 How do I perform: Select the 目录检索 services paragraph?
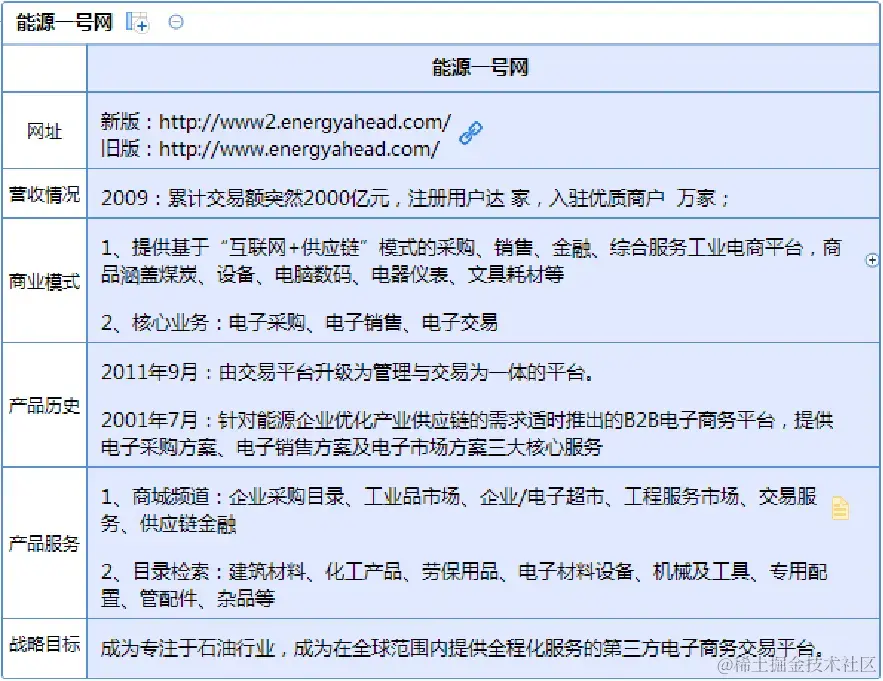click(464, 585)
